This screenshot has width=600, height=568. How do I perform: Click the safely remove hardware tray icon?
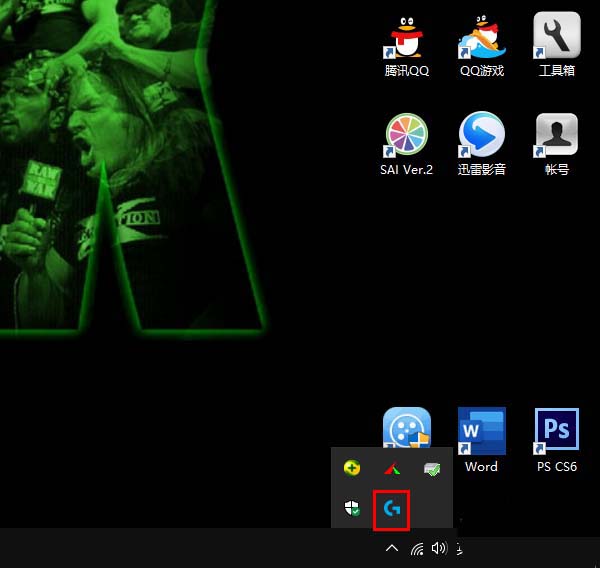pyautogui.click(x=431, y=468)
